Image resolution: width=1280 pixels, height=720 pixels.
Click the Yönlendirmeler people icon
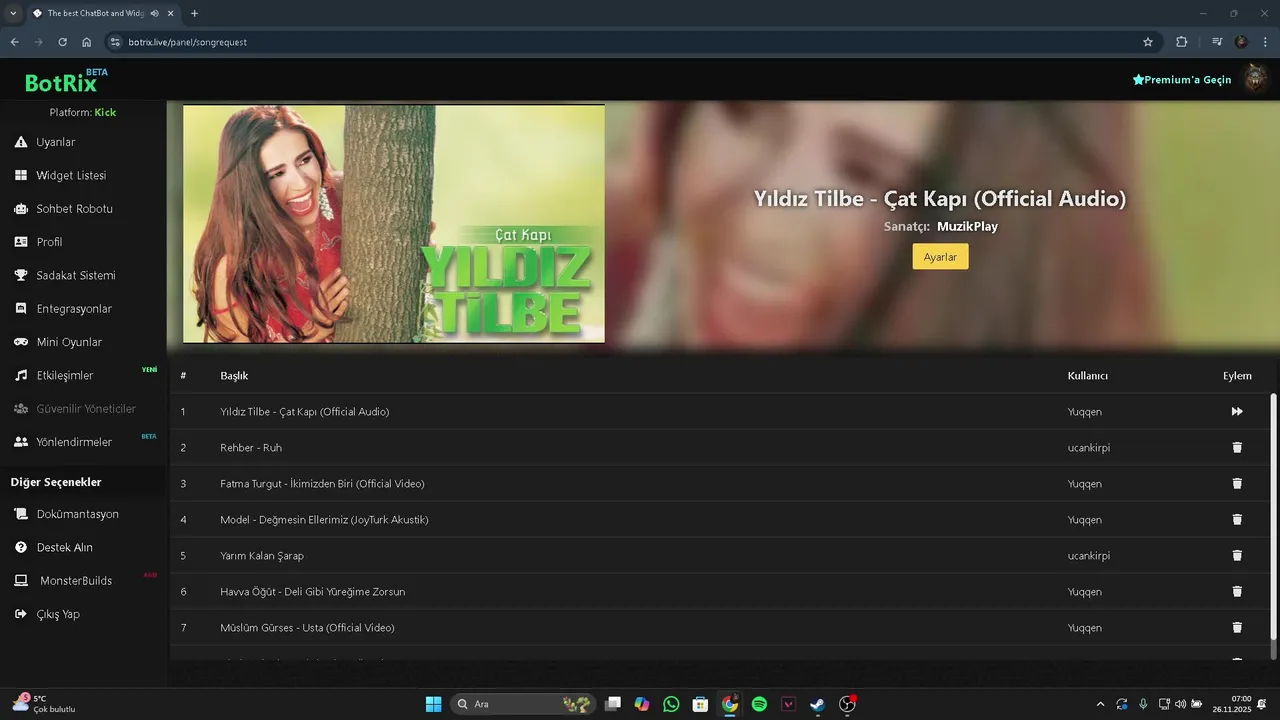(x=20, y=442)
